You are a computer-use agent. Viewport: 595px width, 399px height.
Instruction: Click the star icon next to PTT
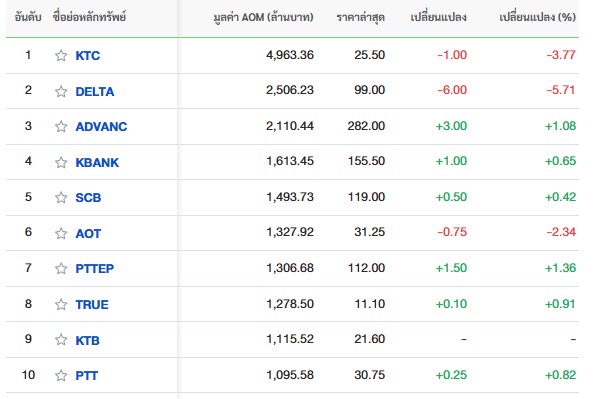click(x=61, y=375)
